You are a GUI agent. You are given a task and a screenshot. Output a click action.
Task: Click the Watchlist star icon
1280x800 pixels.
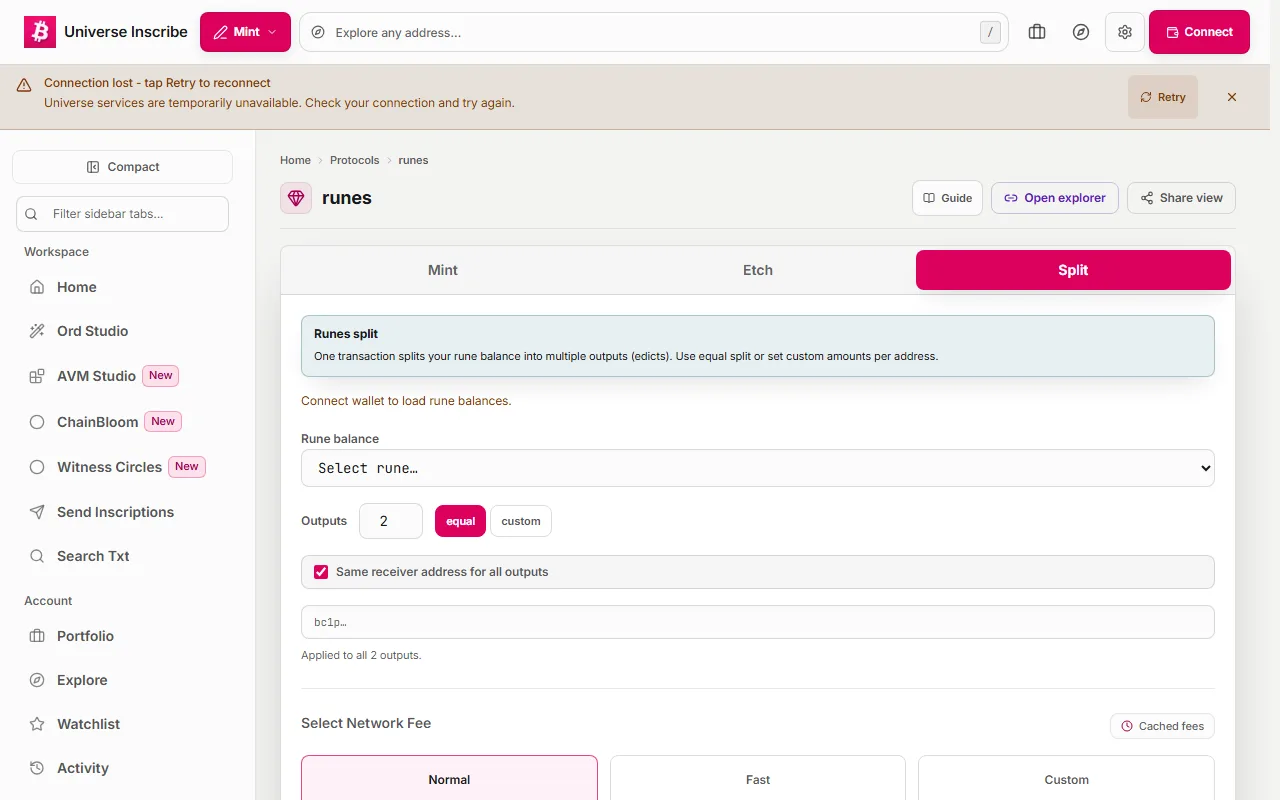coord(37,724)
